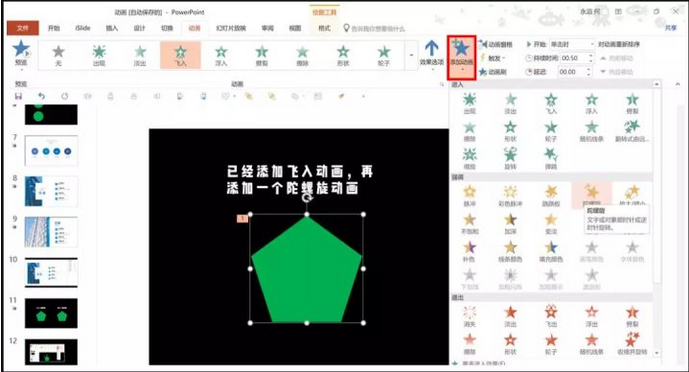Image resolution: width=689 pixels, height=372 pixels.
Task: Open Effect Options (效果选项) dropdown
Action: point(432,54)
